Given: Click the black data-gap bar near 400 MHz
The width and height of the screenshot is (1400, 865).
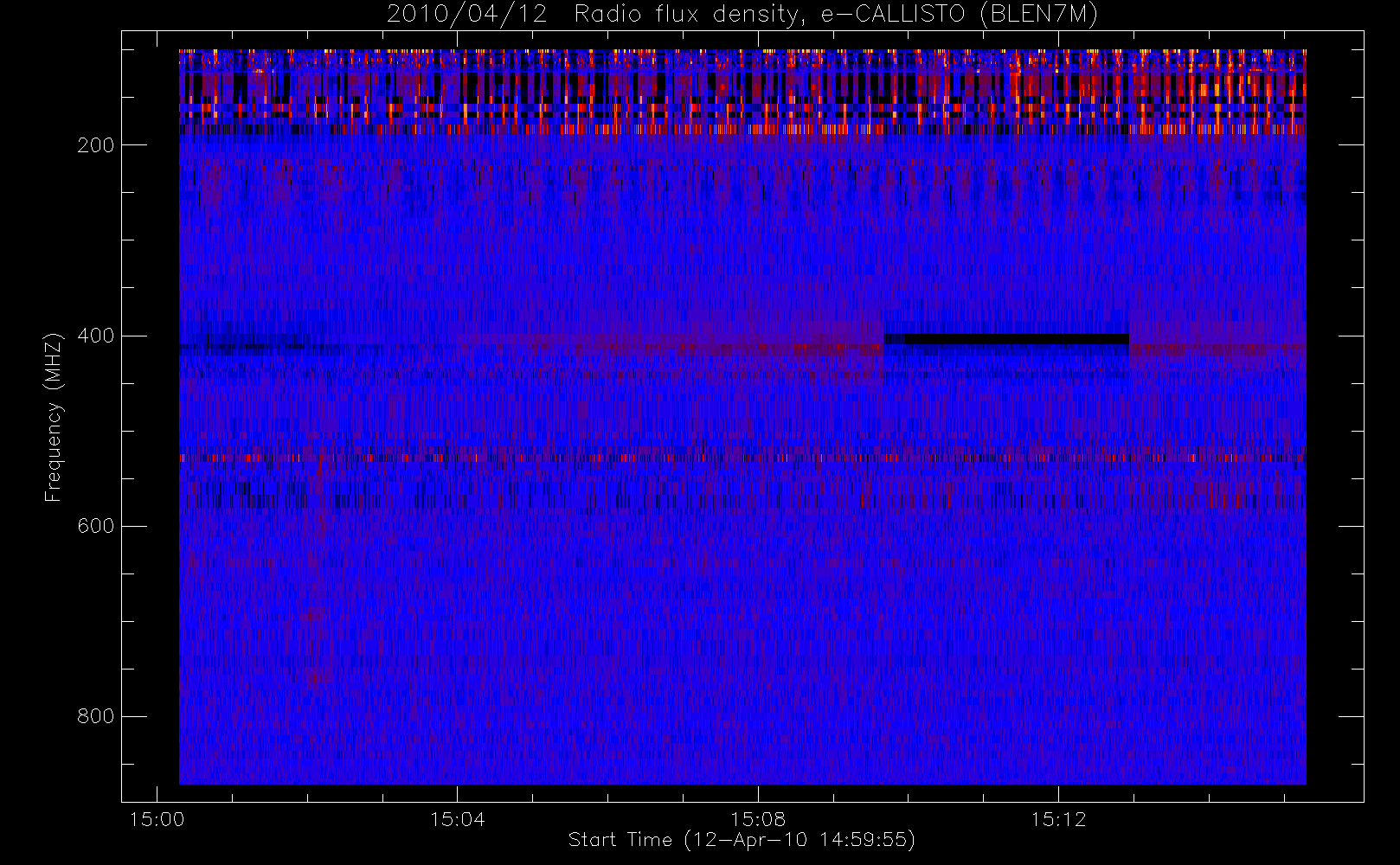Looking at the screenshot, I should [1017, 339].
